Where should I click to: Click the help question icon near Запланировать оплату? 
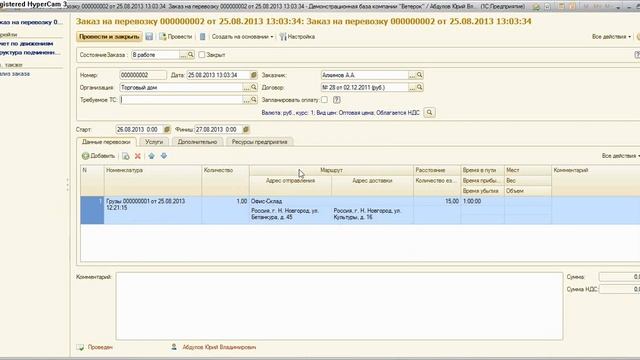(336, 100)
